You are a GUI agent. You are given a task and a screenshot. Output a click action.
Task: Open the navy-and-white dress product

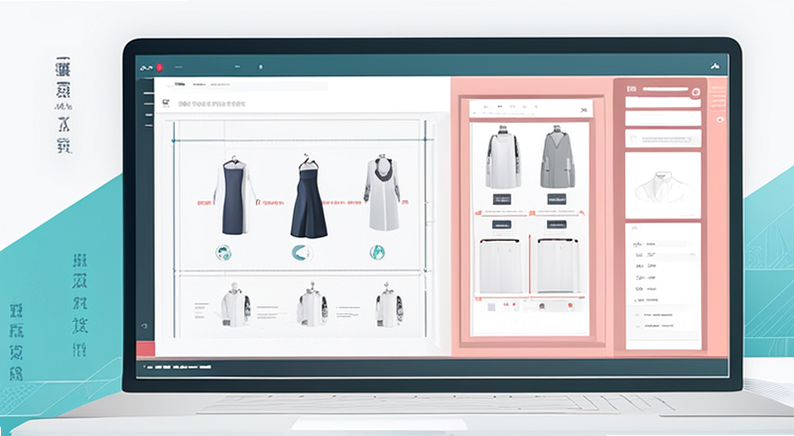tap(234, 196)
